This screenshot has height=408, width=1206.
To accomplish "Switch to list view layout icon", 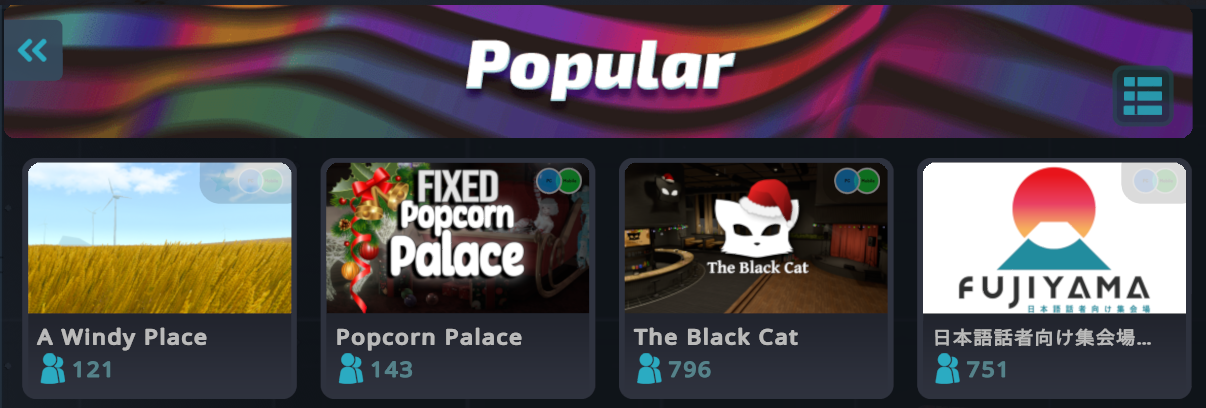I will tap(1142, 96).
